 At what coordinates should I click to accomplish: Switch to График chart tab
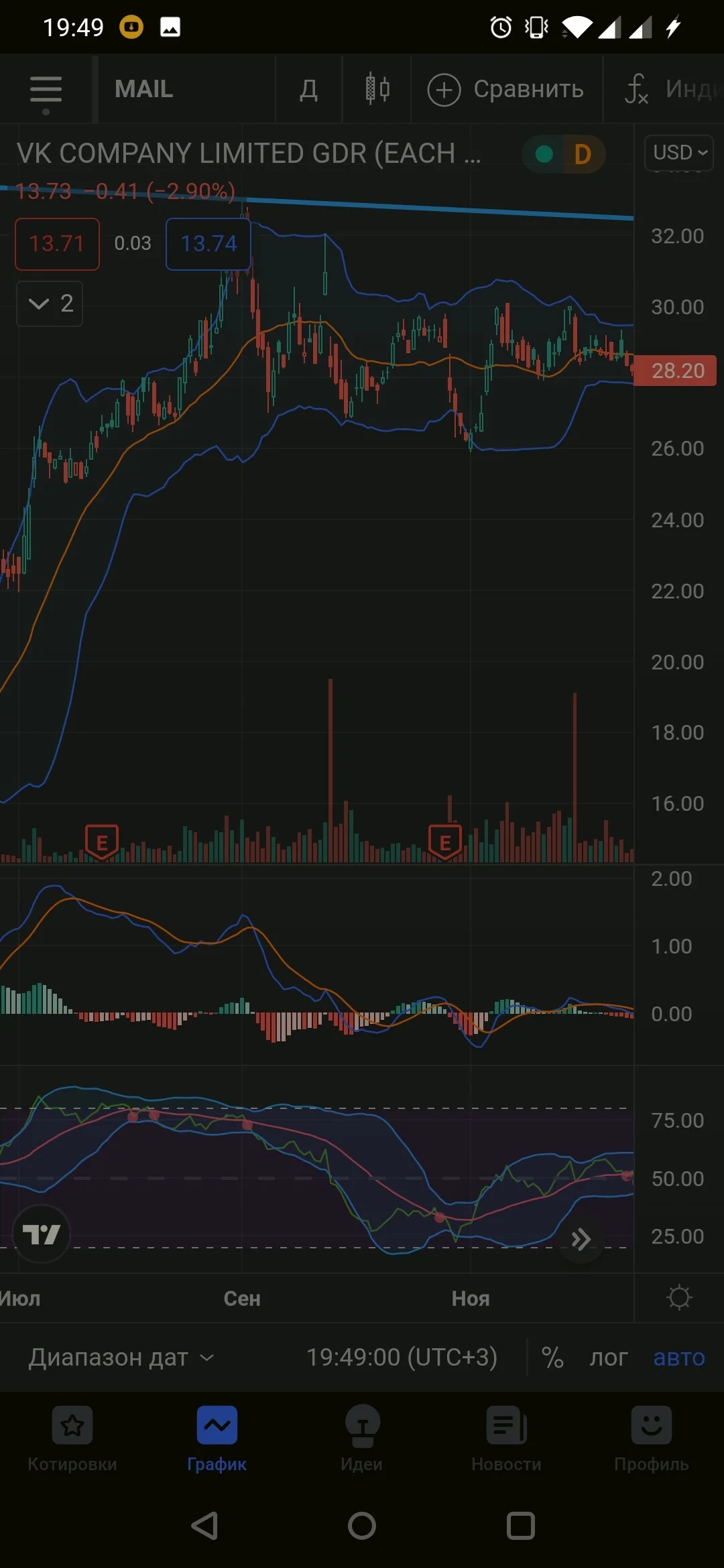click(x=217, y=1439)
